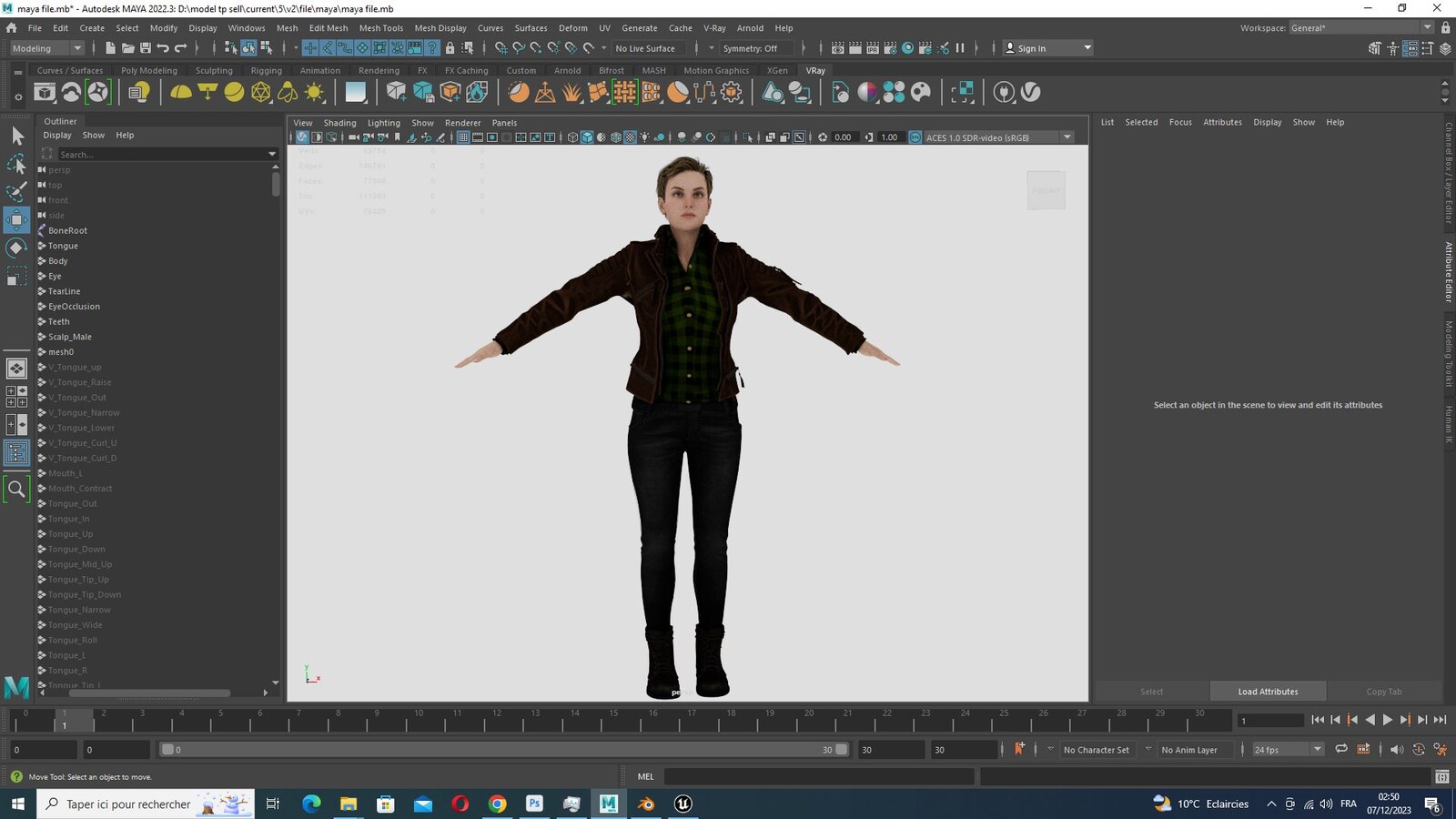Image resolution: width=1456 pixels, height=819 pixels.
Task: Open the render settings clapperboard icon
Action: [890, 48]
